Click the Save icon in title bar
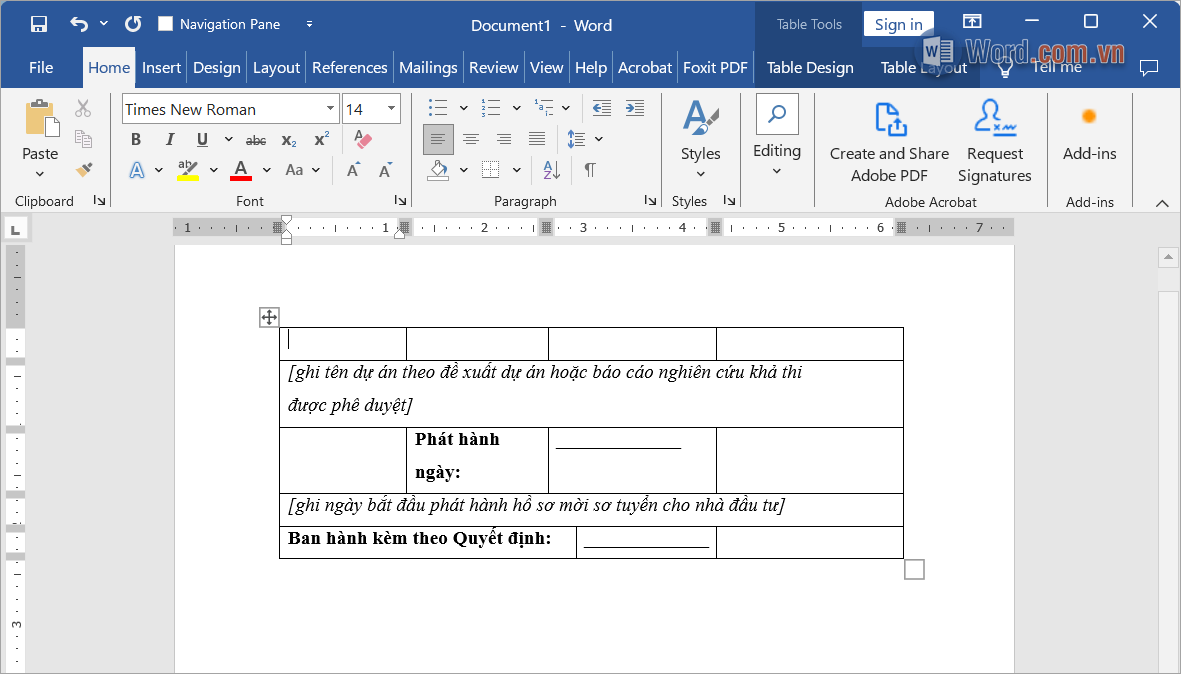1181x674 pixels. coord(39,24)
